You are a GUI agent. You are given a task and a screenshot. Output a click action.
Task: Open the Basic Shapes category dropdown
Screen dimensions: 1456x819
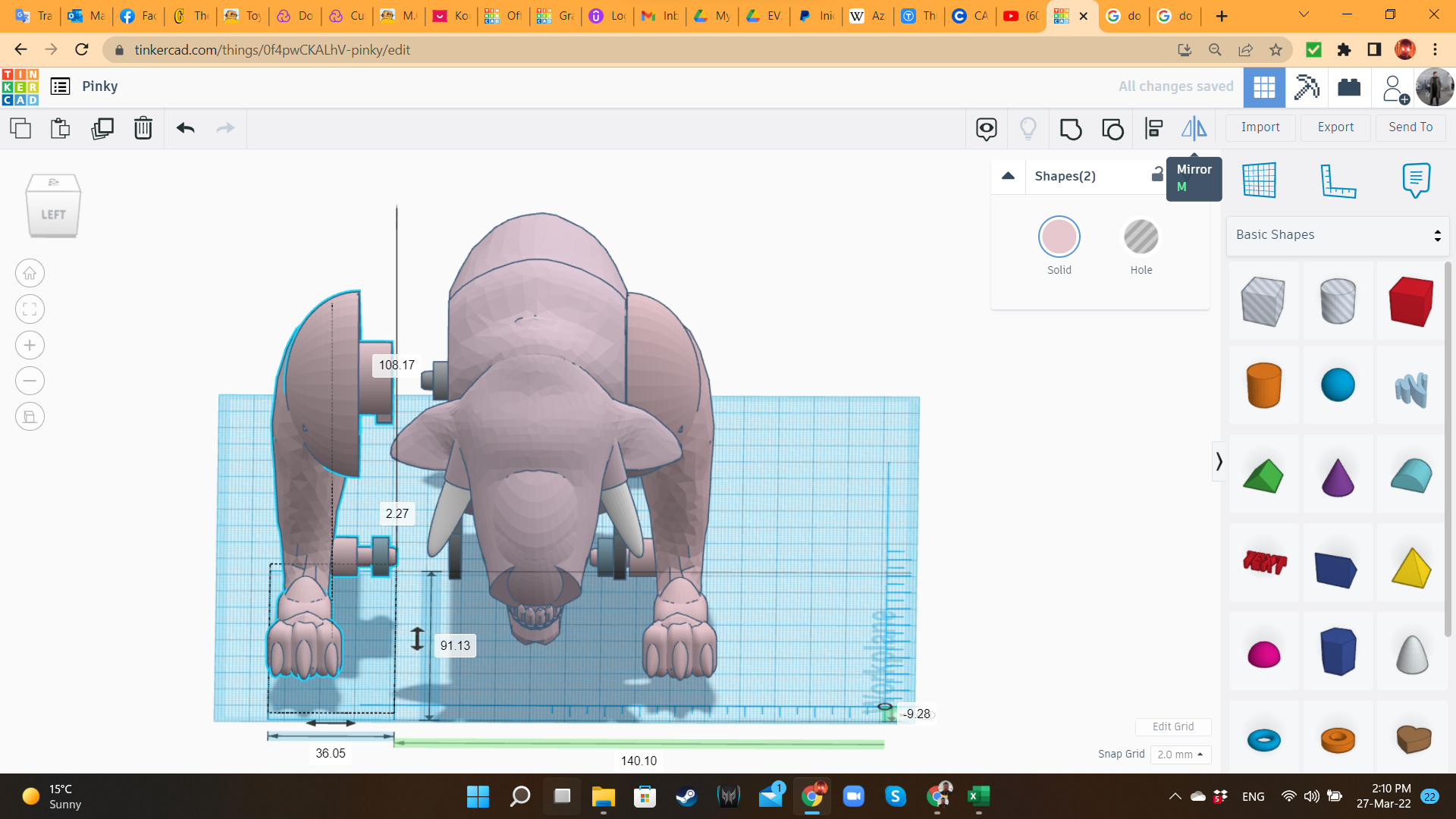[1337, 235]
